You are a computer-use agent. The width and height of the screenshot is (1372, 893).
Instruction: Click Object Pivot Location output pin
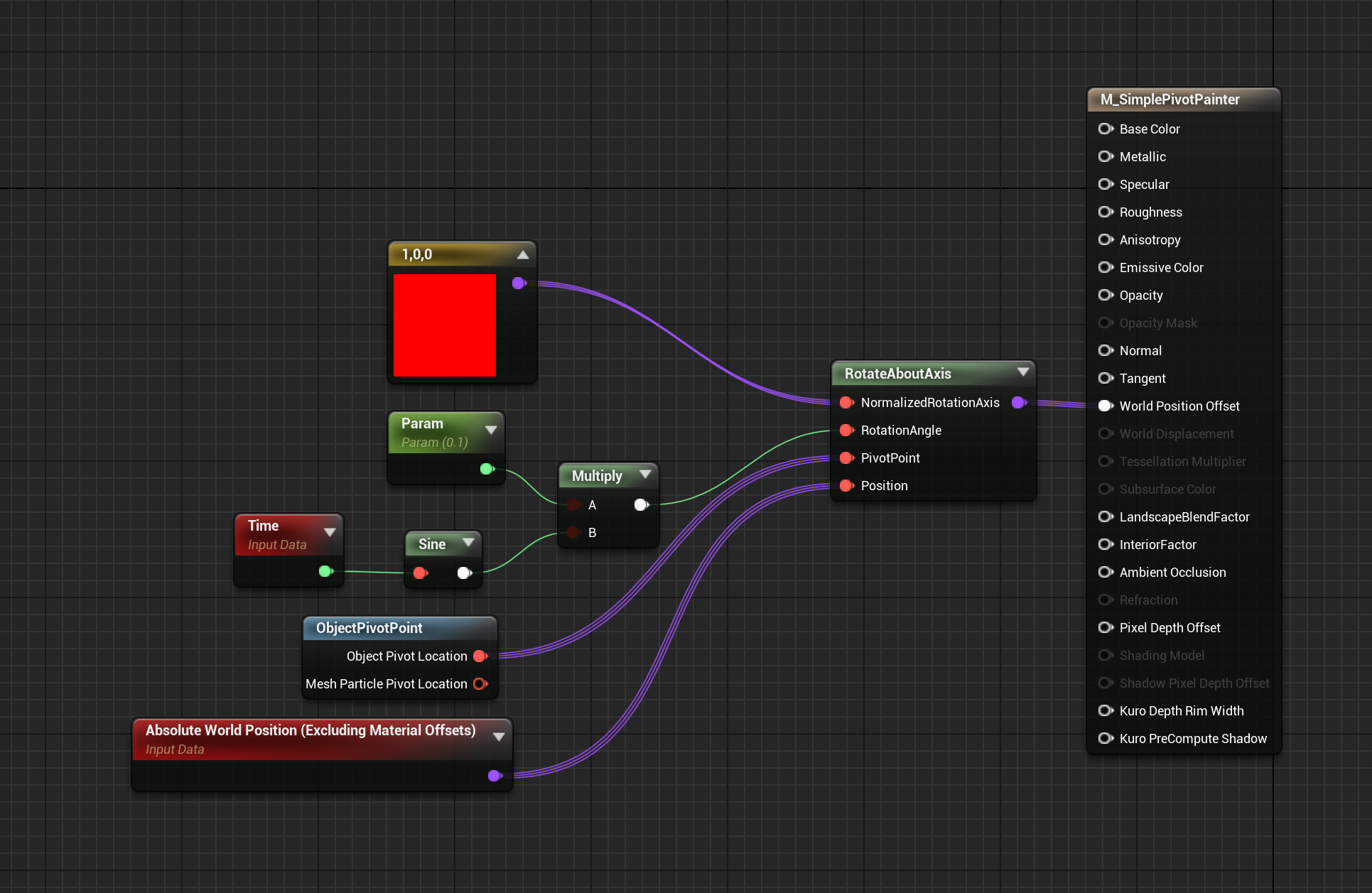pos(480,656)
